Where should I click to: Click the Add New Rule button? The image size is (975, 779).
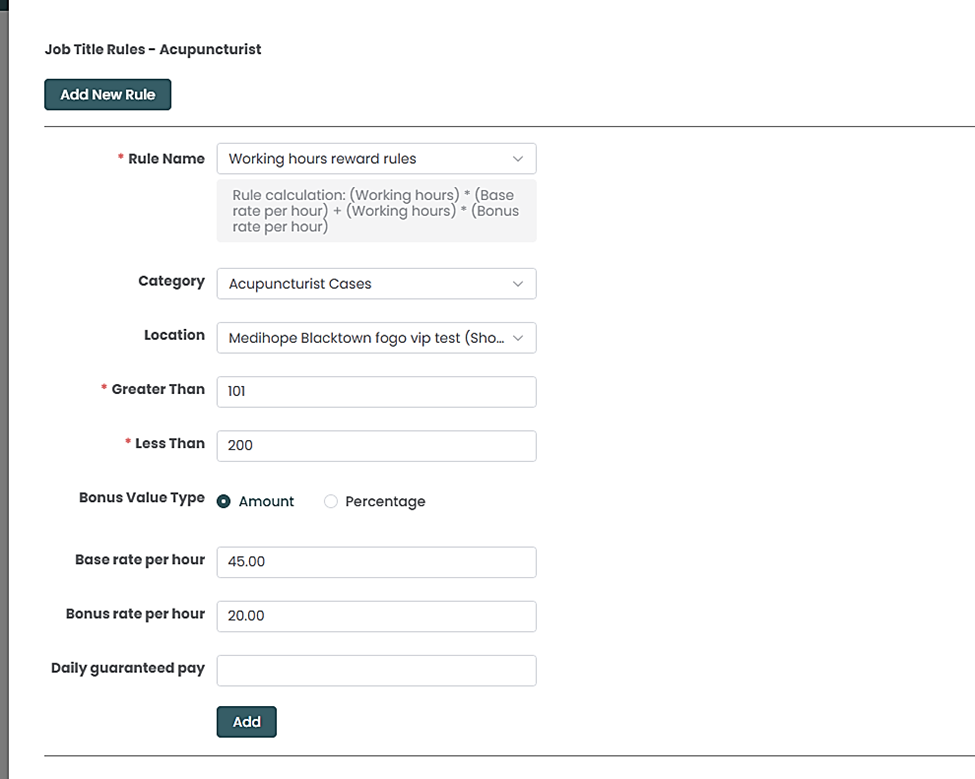tap(107, 95)
